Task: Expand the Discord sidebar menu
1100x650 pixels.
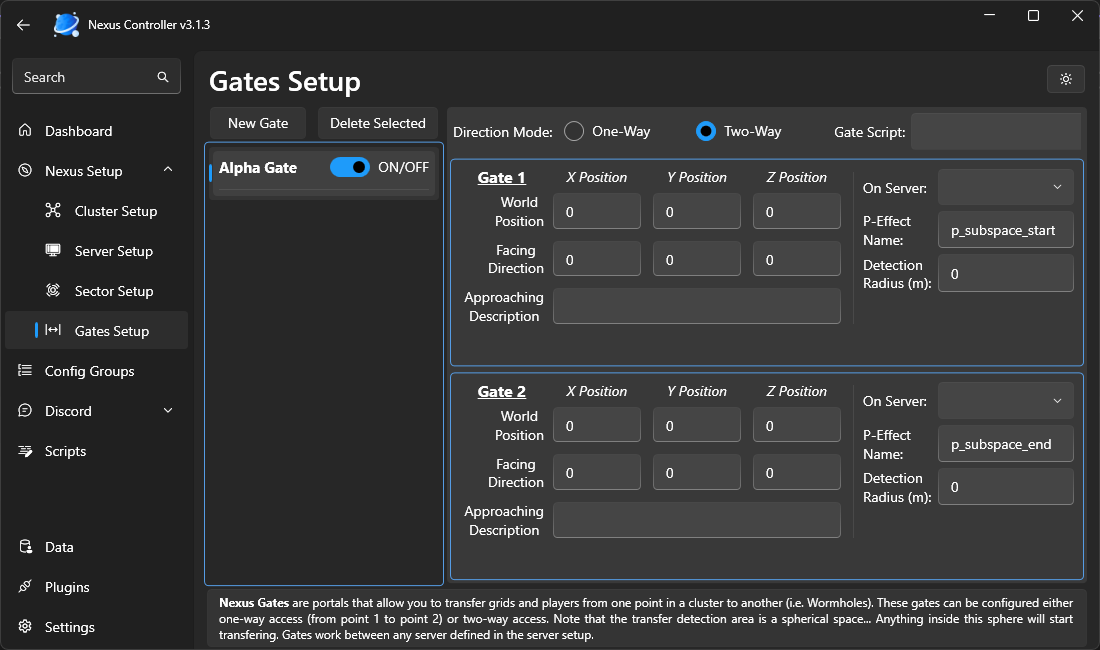Action: pyautogui.click(x=167, y=411)
